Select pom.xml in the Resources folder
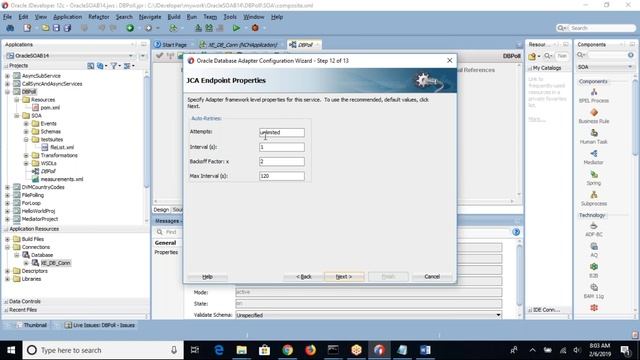640x360 pixels. [x=50, y=108]
